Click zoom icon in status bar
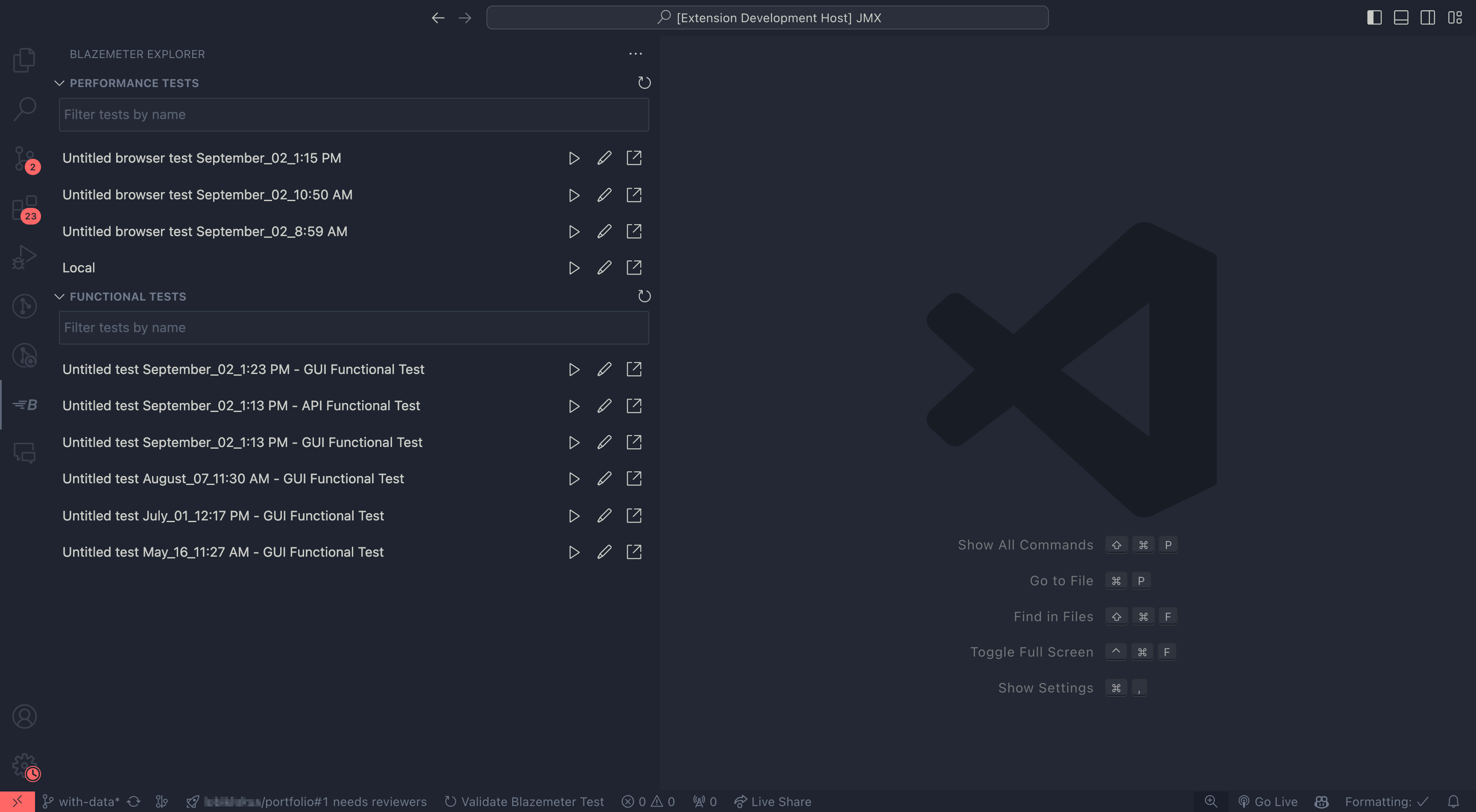This screenshot has width=1476, height=812. click(x=1211, y=802)
